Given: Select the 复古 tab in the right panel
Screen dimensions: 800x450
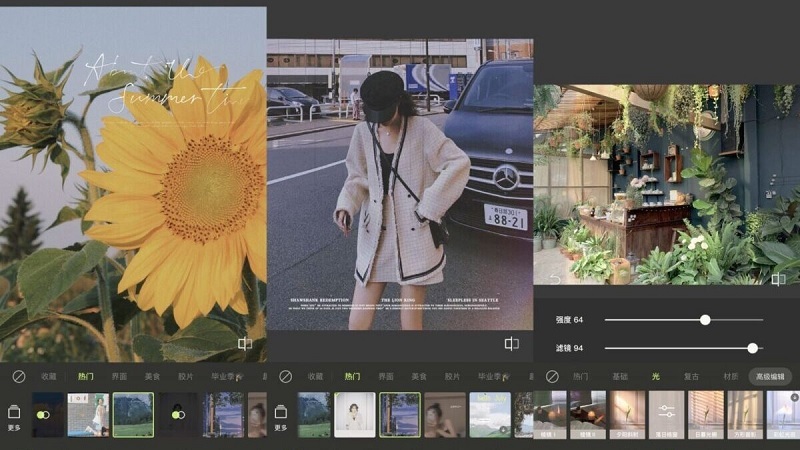Looking at the screenshot, I should pyautogui.click(x=691, y=376).
